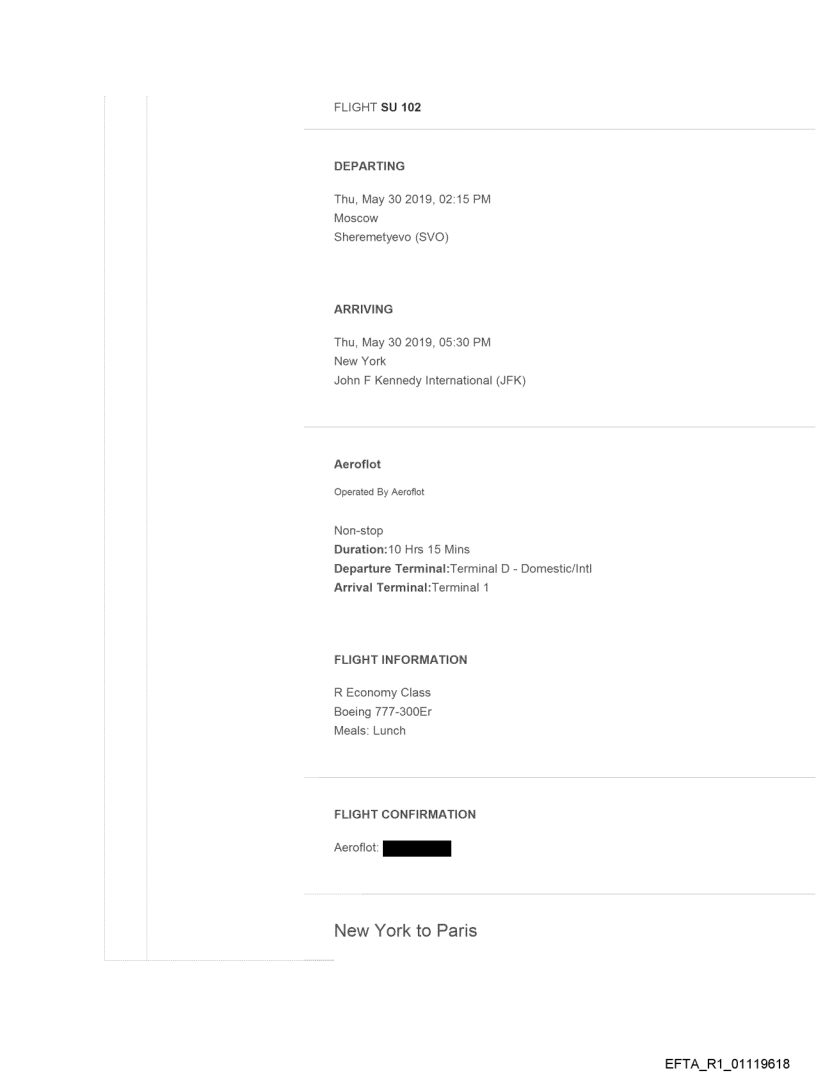Open the New York to Paris heading

[405, 931]
